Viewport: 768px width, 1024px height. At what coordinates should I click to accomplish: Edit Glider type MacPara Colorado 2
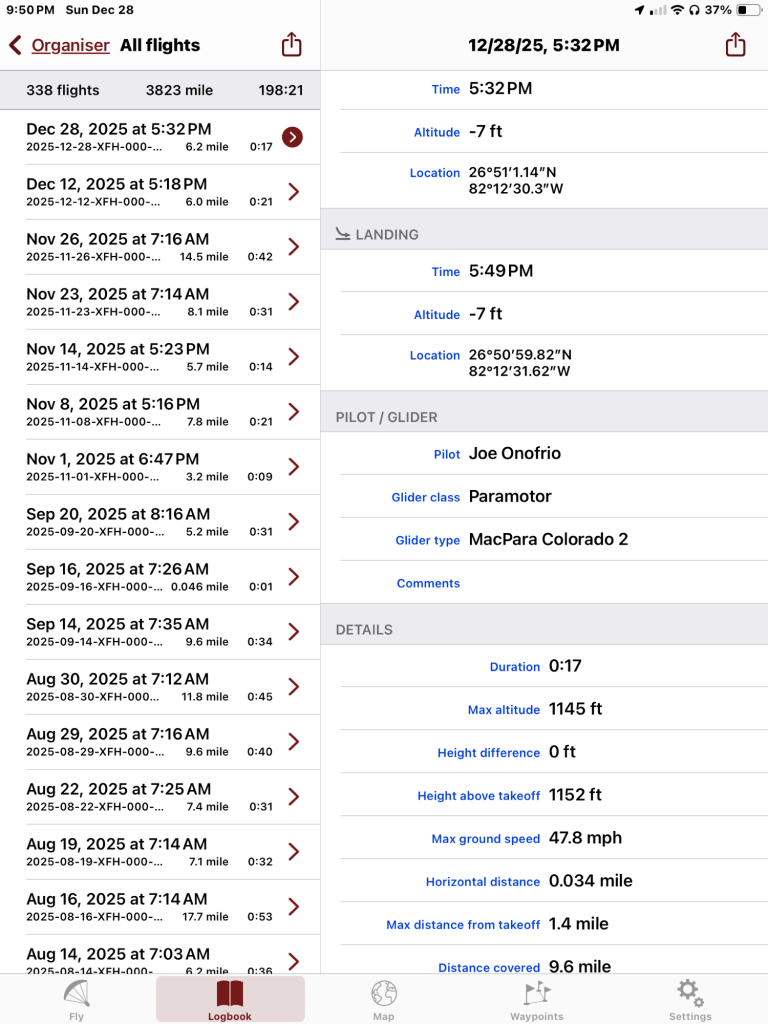(548, 539)
